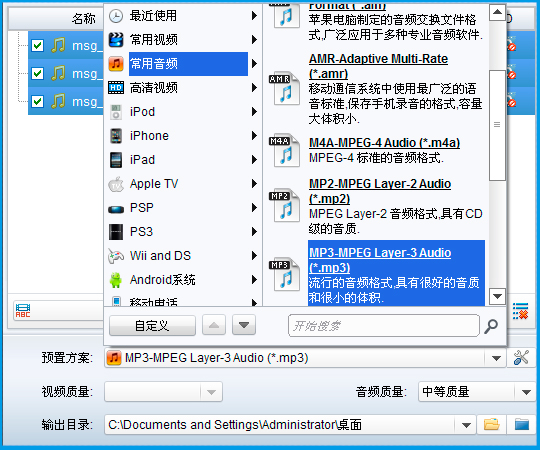
Task: Expand the iPhone submenu arrow
Action: tap(254, 136)
